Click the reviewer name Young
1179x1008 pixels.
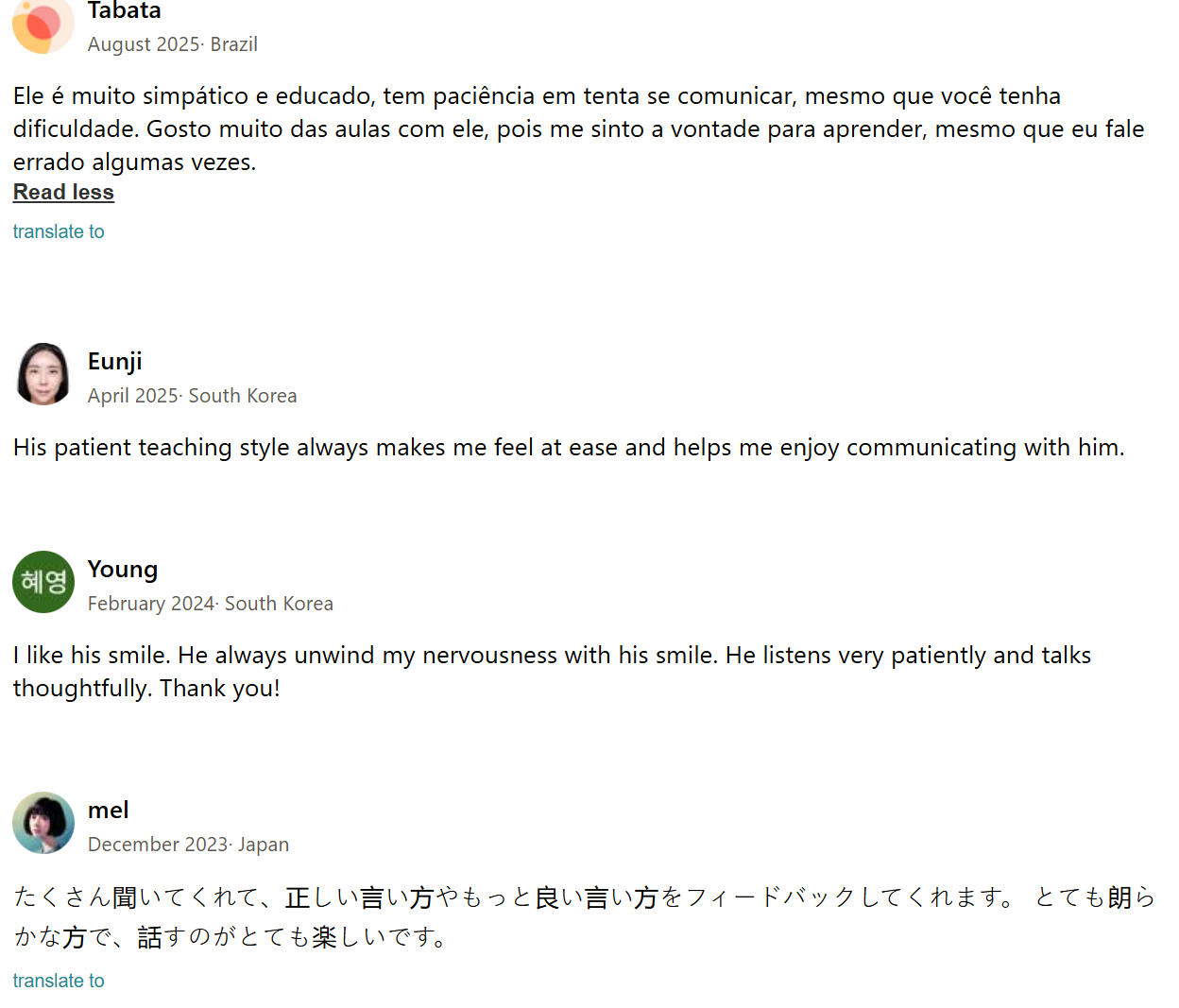point(123,569)
